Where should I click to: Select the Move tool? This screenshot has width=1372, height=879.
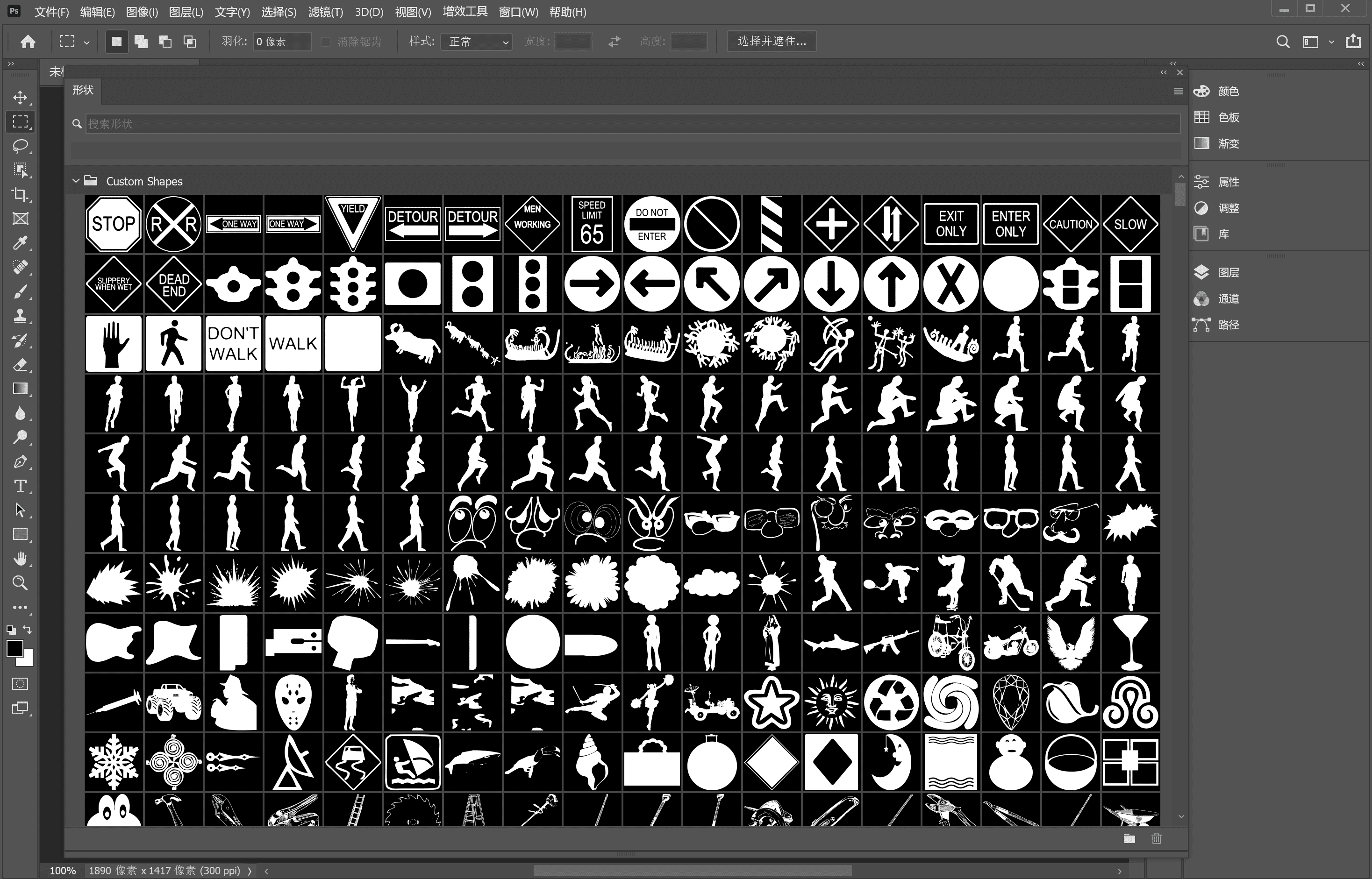[x=20, y=98]
